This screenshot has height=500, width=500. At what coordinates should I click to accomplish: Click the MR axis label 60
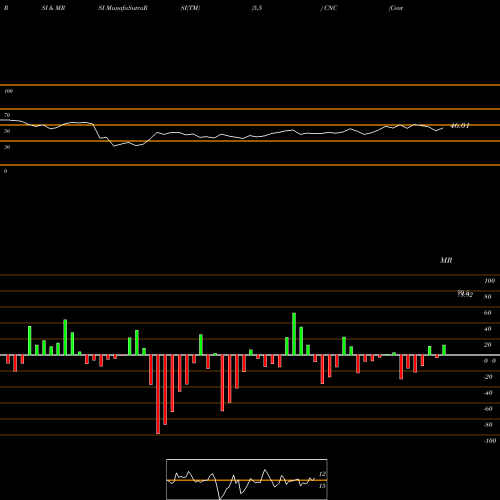488,313
